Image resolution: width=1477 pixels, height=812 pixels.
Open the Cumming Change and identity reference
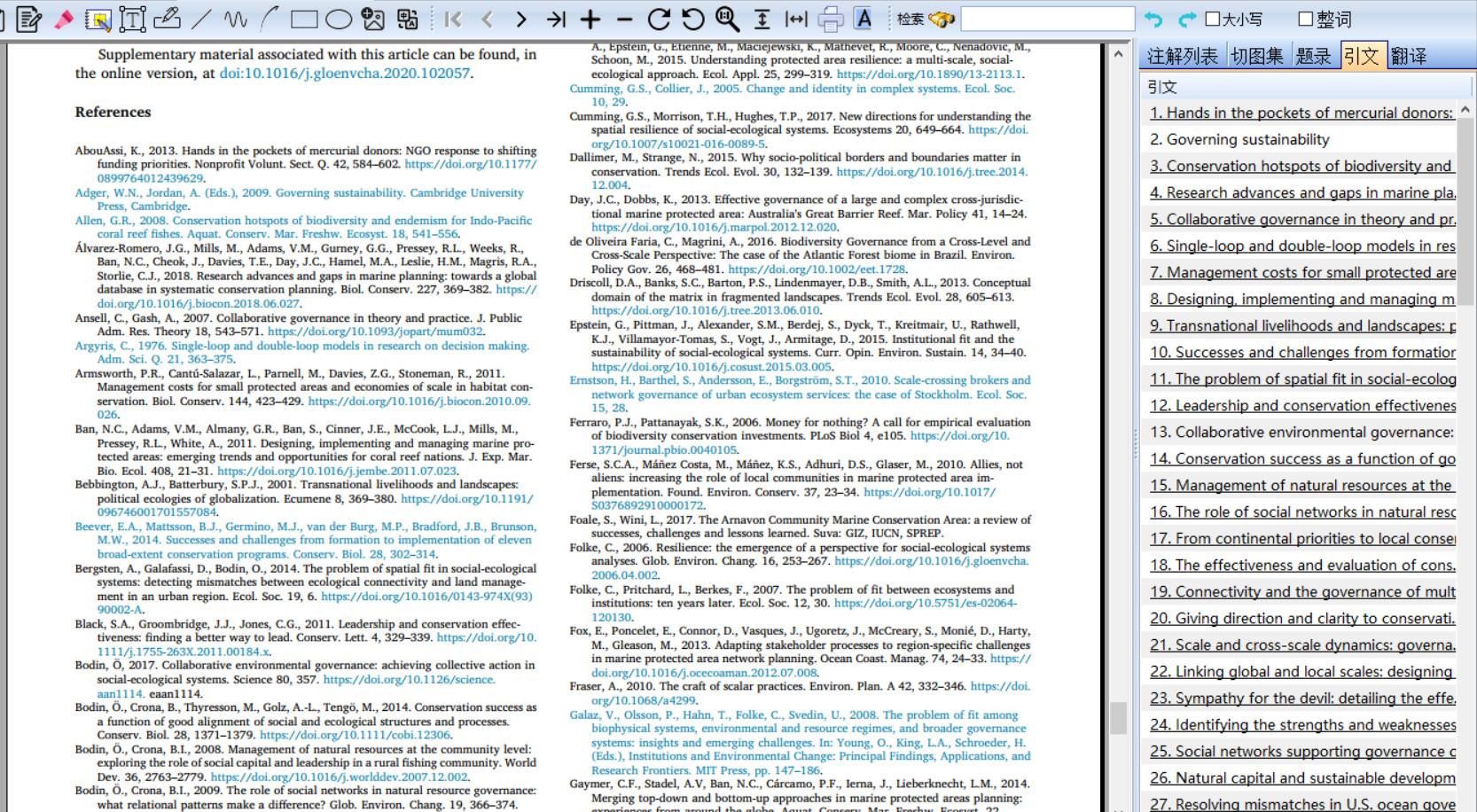792,95
